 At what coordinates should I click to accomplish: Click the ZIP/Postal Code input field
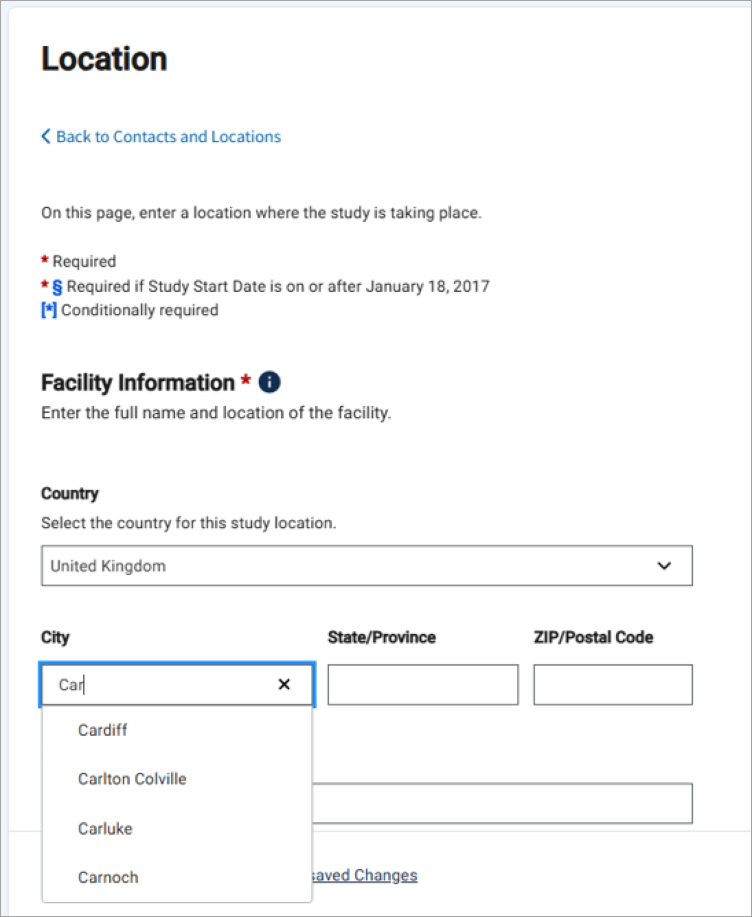click(x=613, y=685)
